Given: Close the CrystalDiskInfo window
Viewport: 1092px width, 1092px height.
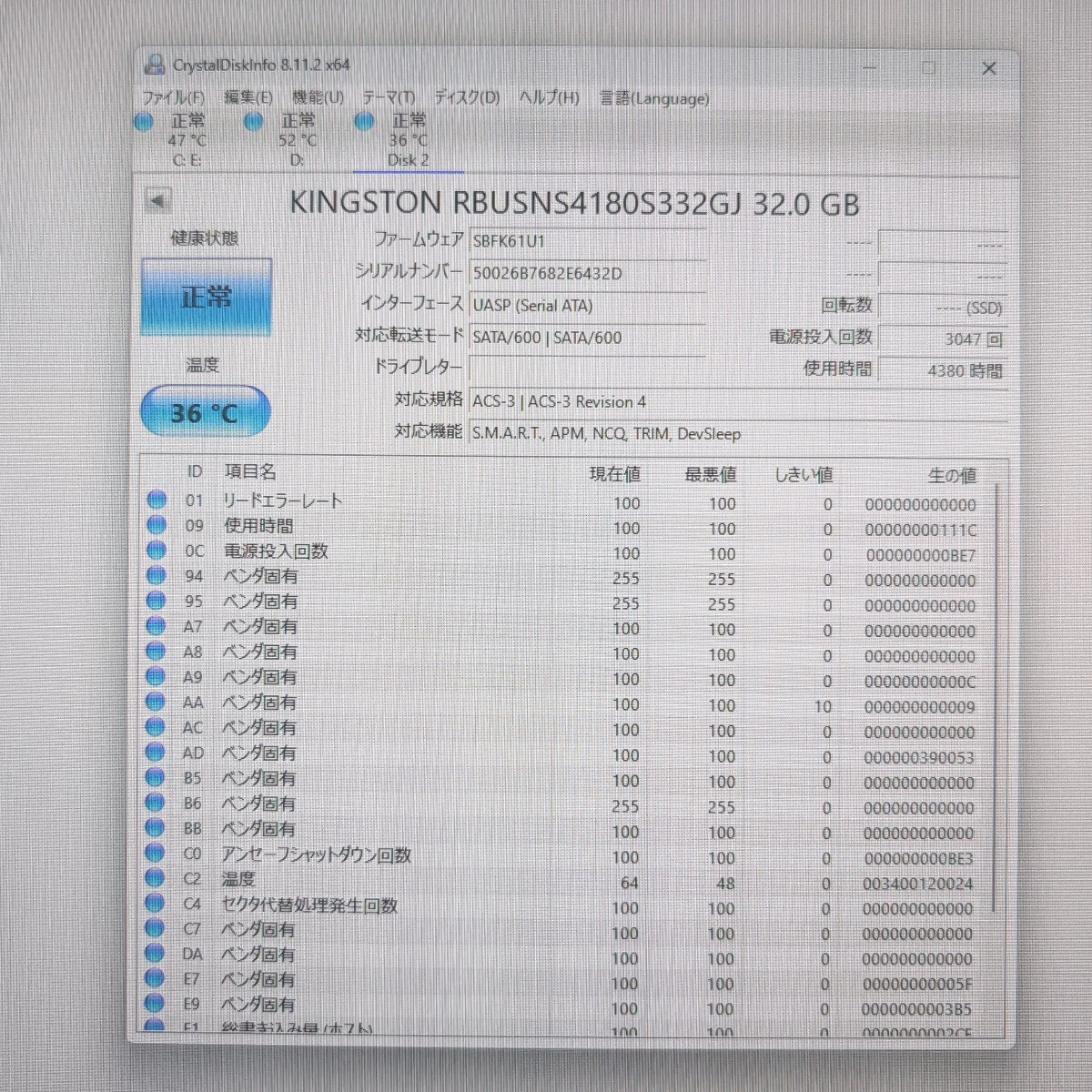Looking at the screenshot, I should pos(989,68).
